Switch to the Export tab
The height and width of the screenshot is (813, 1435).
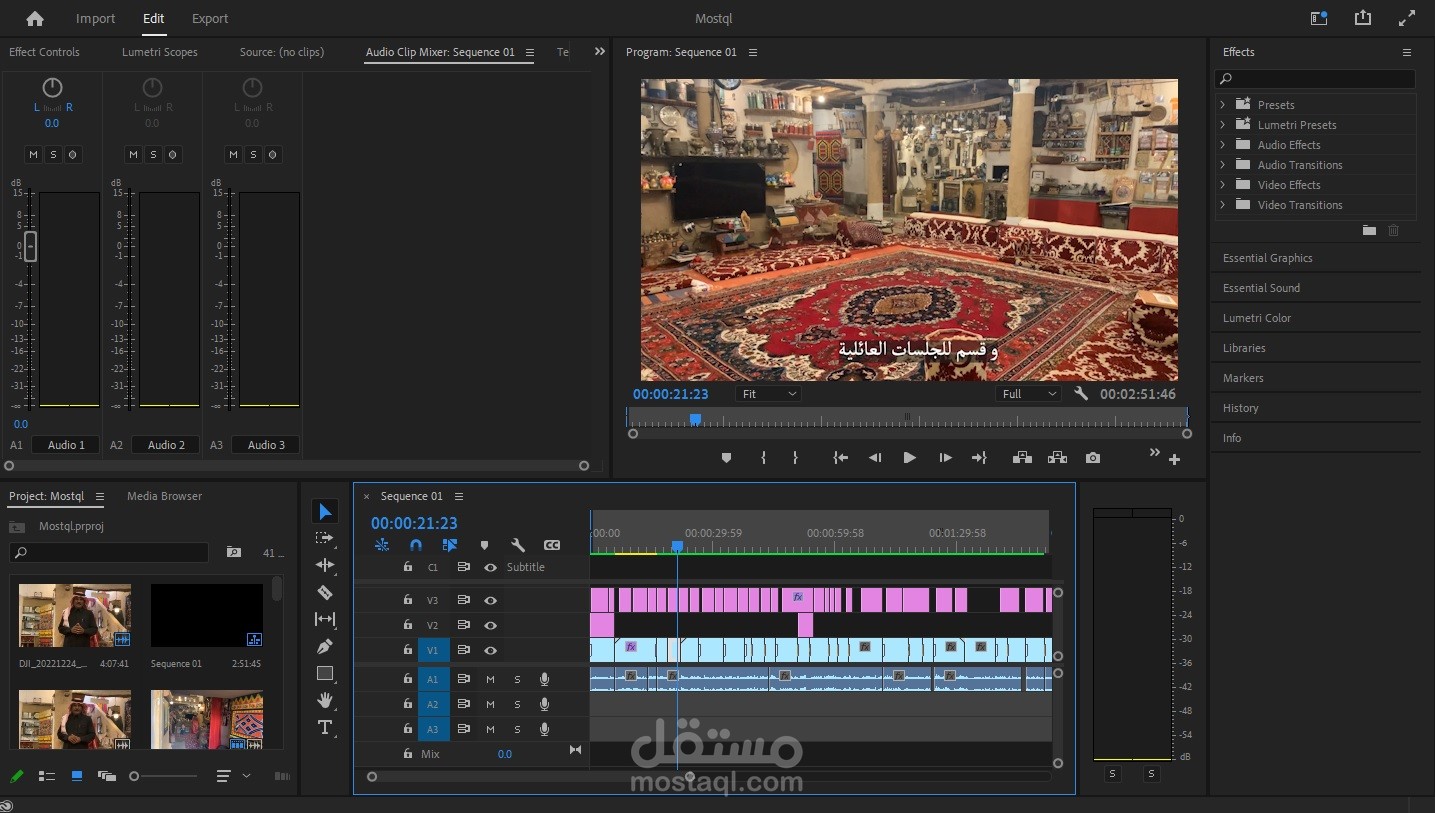pos(210,18)
